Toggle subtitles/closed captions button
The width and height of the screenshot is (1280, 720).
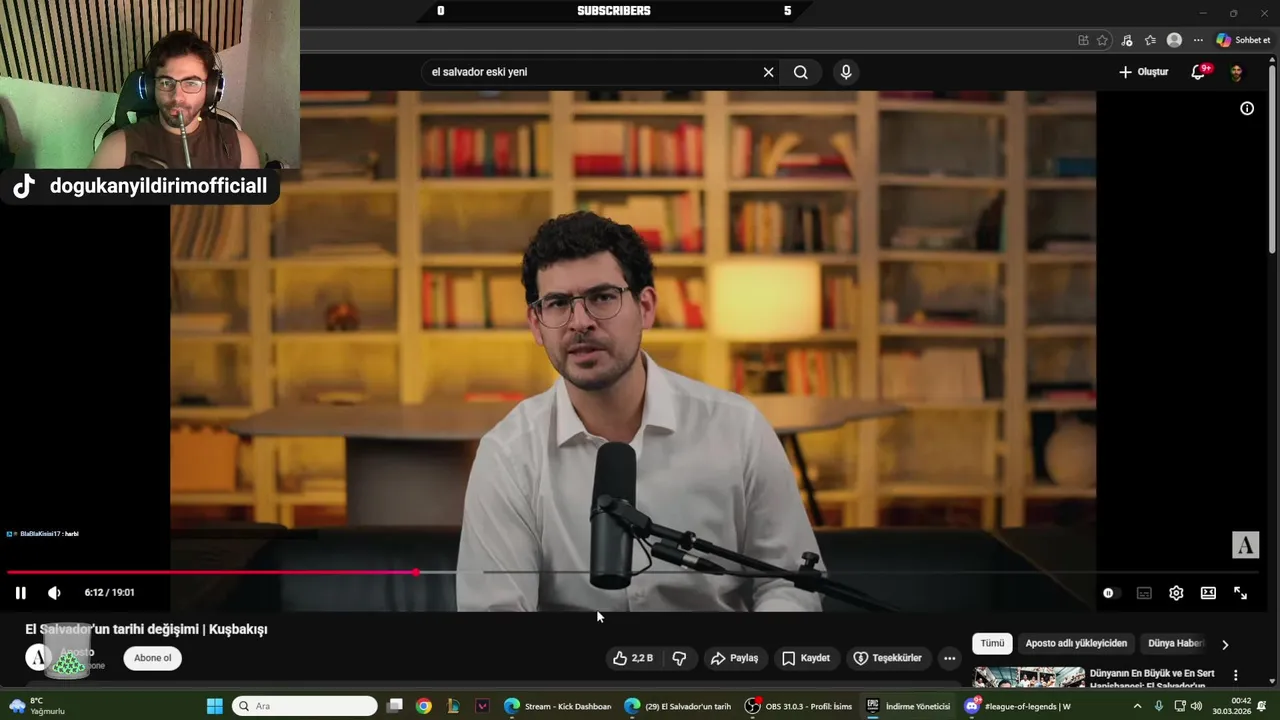pos(1144,593)
